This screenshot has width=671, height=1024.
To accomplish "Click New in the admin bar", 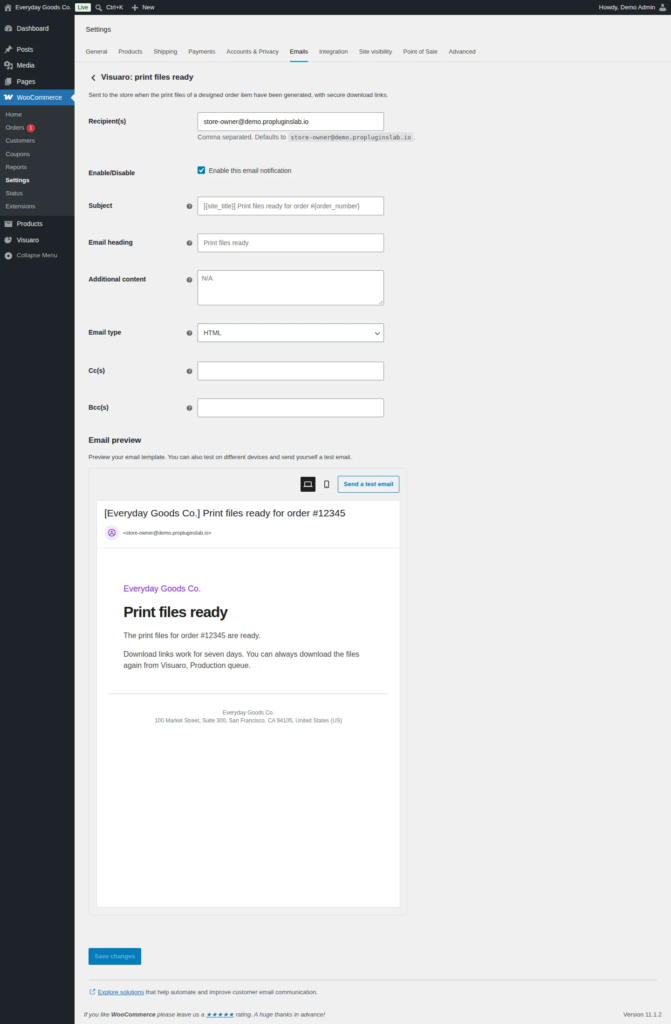I will pos(148,7).
